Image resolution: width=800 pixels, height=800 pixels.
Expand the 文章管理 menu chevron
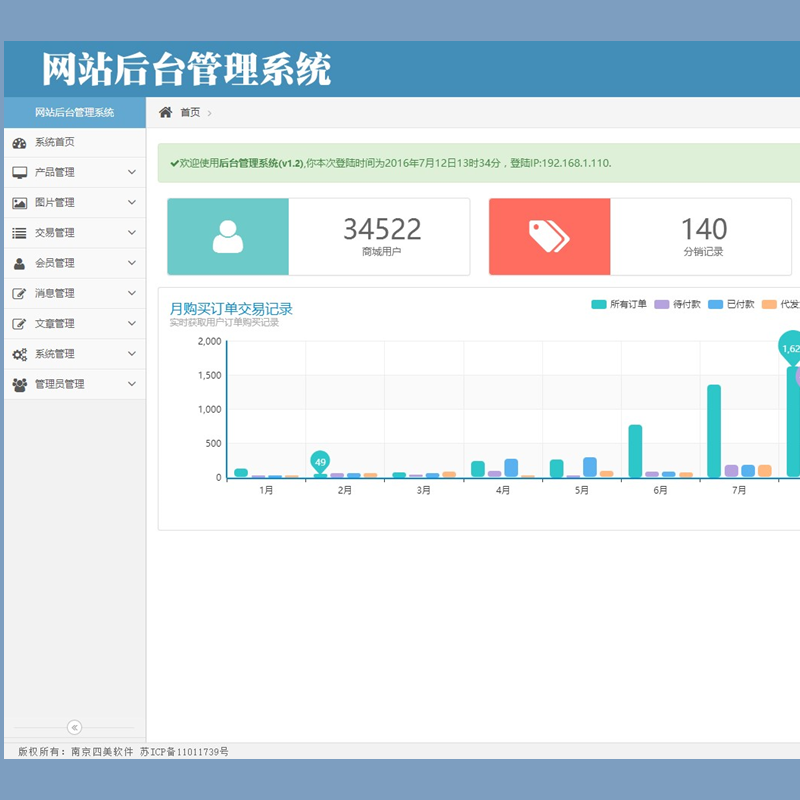[129, 323]
